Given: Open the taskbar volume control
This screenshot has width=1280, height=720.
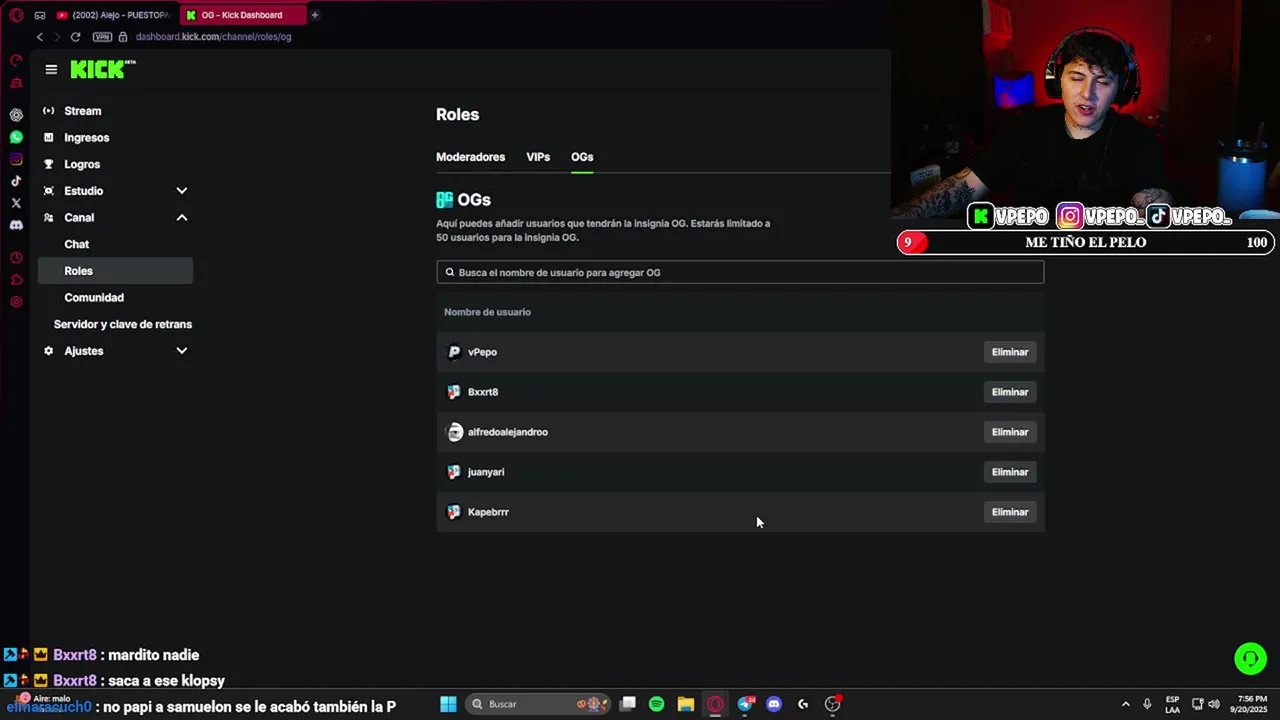Looking at the screenshot, I should [x=1214, y=704].
